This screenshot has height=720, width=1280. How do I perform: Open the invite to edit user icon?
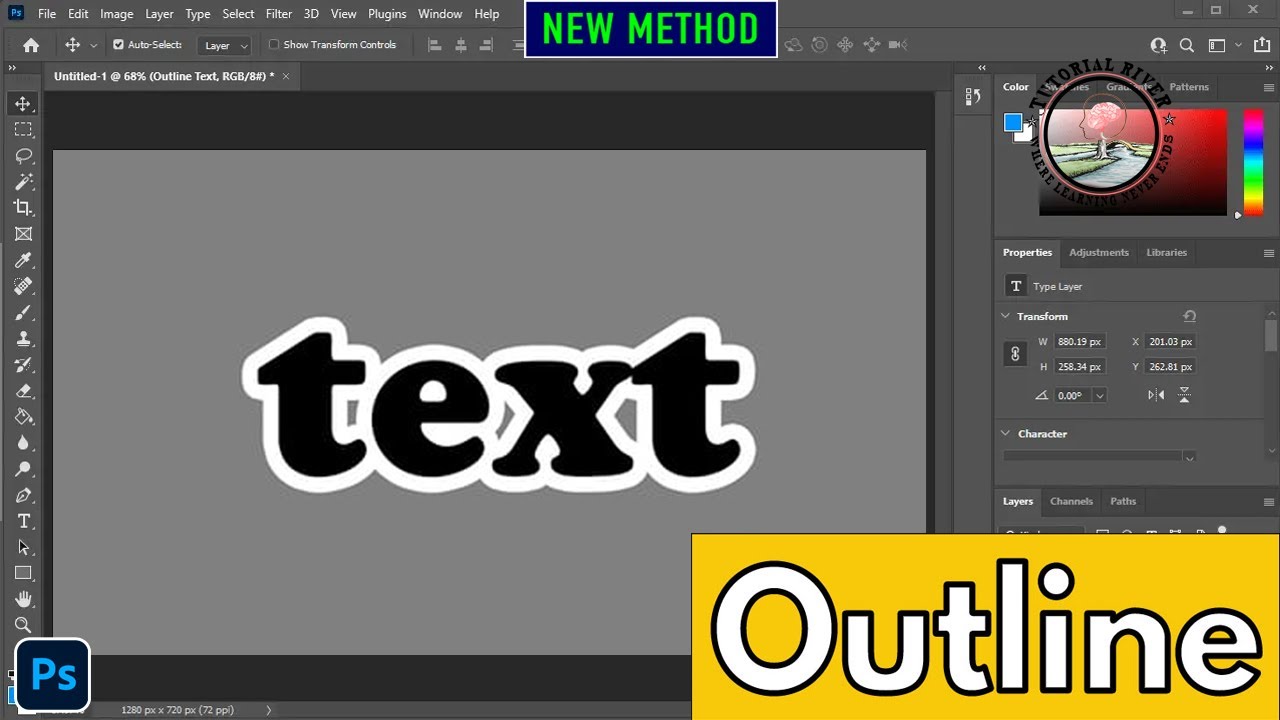click(1158, 45)
